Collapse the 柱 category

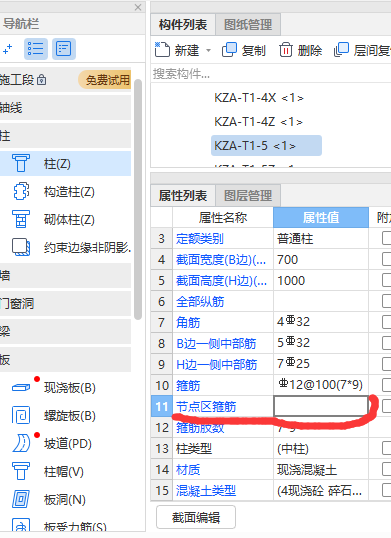[65, 136]
